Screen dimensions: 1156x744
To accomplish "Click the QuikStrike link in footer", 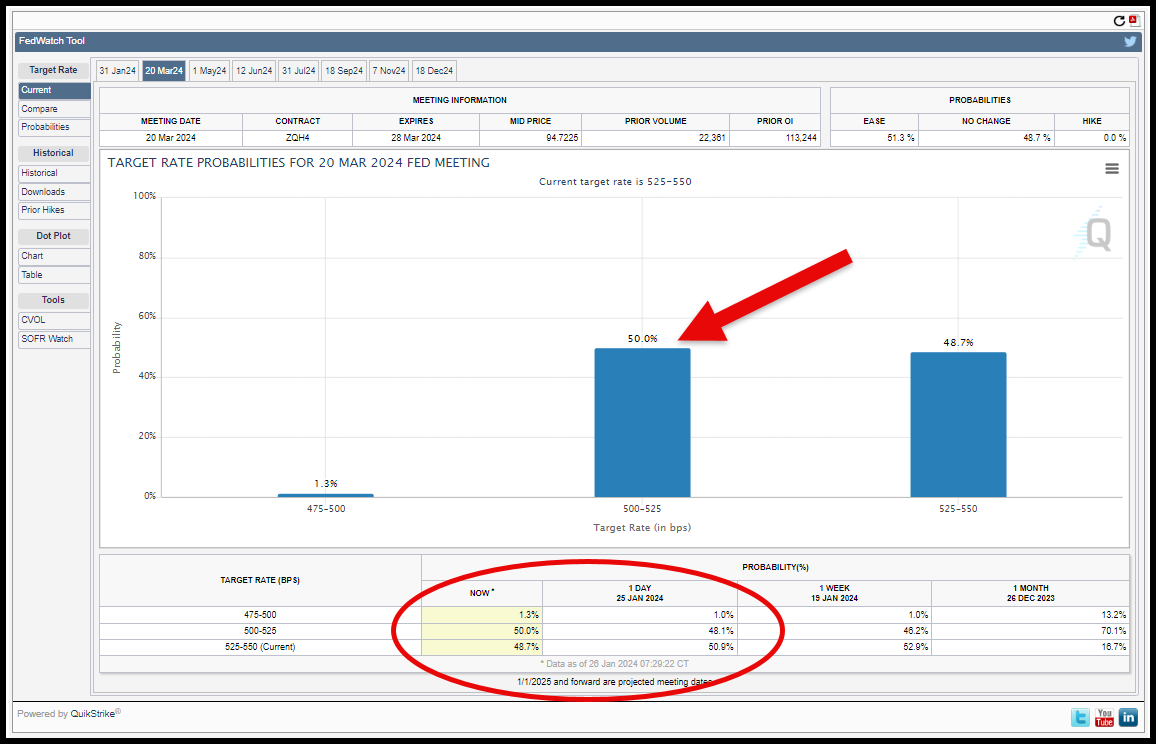I will (x=93, y=714).
